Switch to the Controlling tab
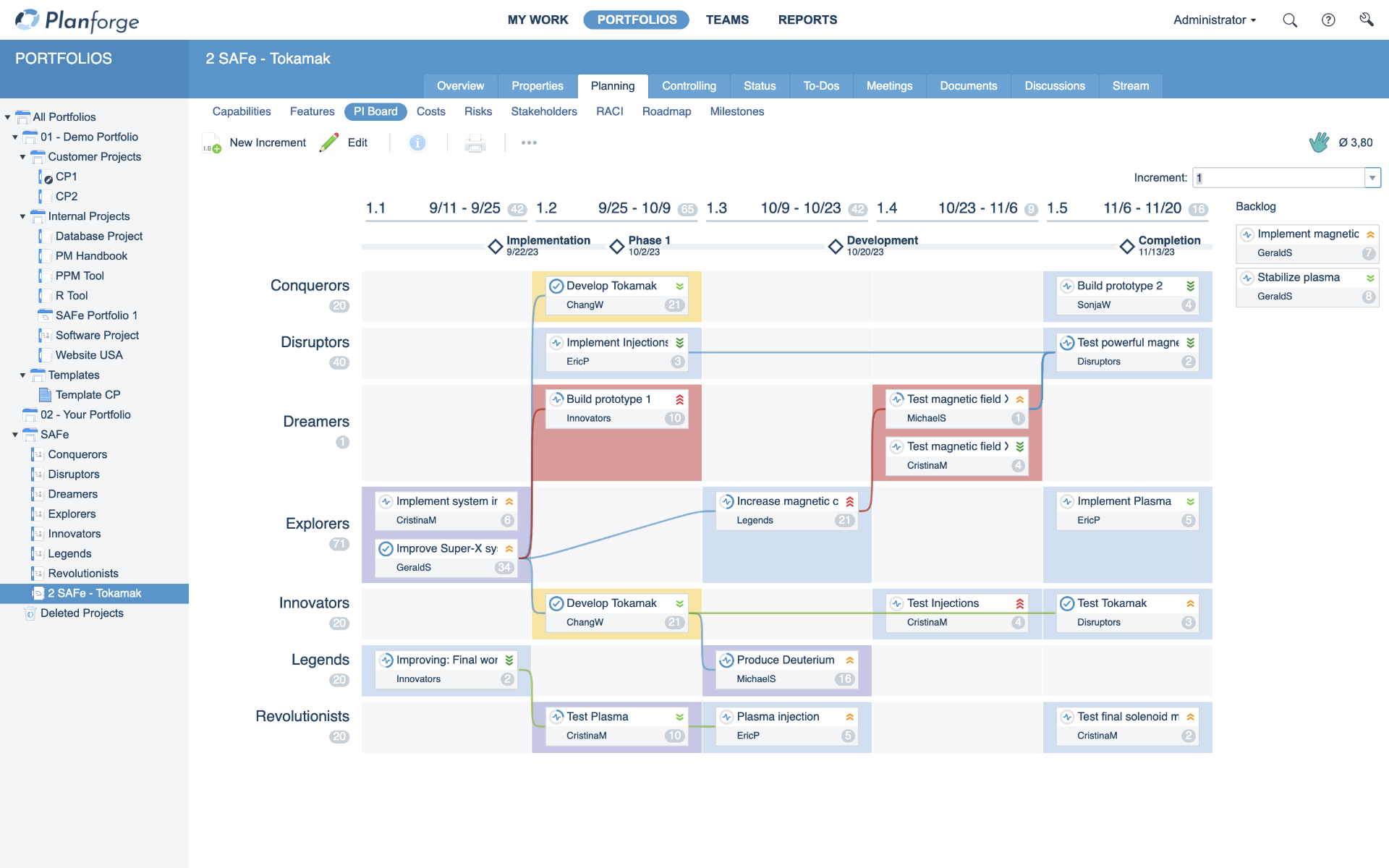The width and height of the screenshot is (1389, 868). (x=689, y=85)
